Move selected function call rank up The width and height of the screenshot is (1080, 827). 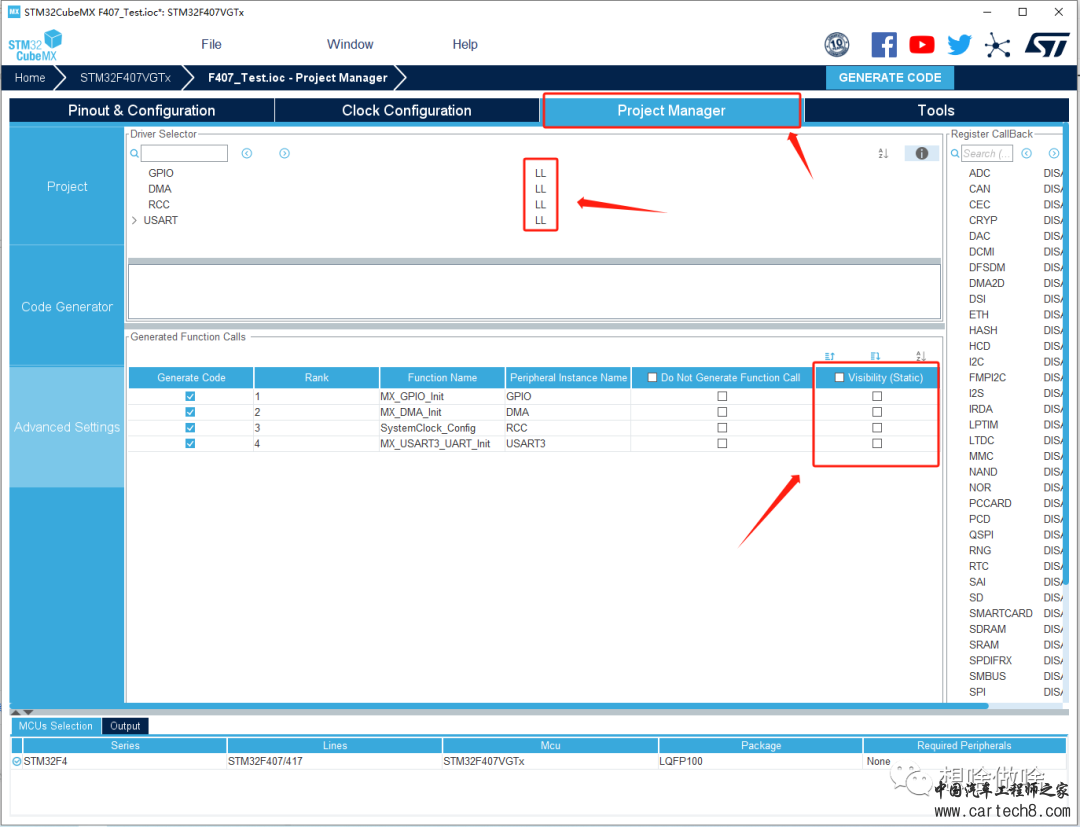(x=829, y=356)
